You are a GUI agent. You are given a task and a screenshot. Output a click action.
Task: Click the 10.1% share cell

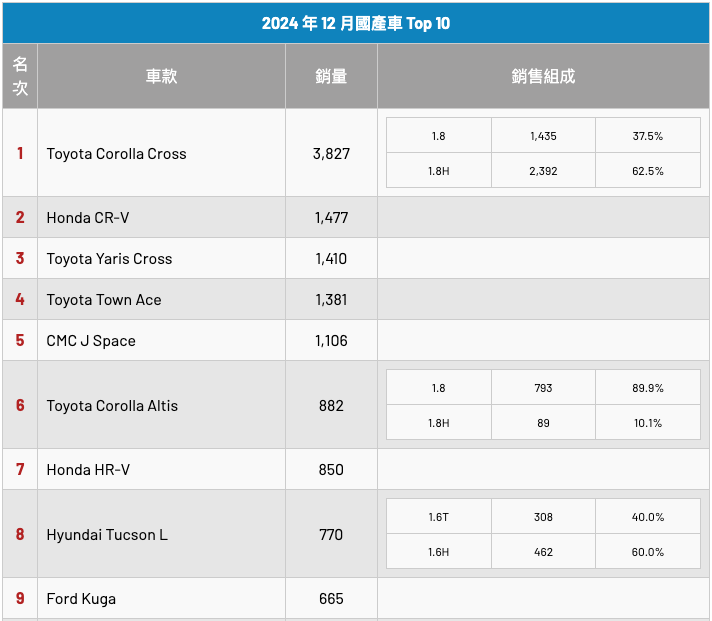(x=648, y=423)
